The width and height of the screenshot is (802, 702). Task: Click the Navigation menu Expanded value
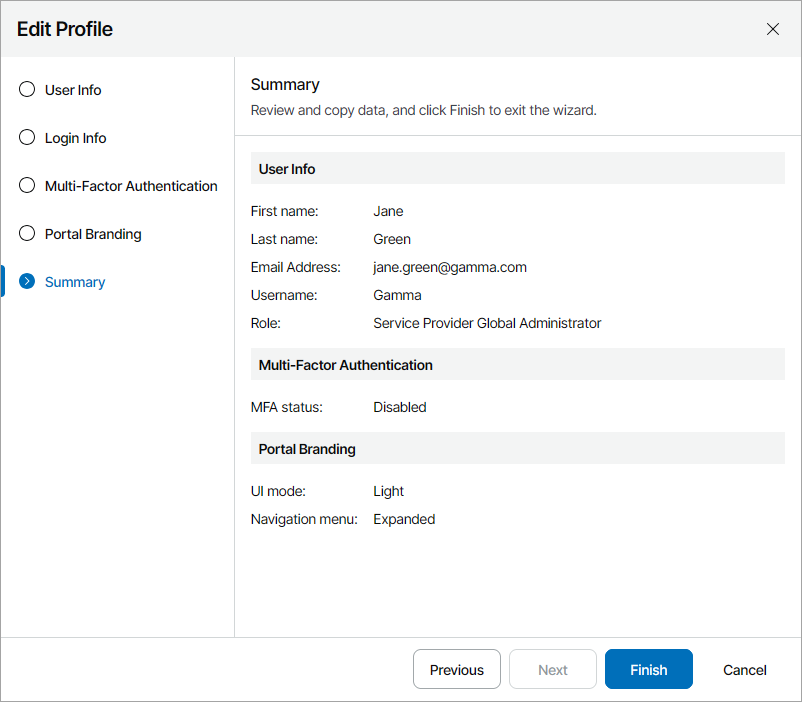[x=404, y=519]
